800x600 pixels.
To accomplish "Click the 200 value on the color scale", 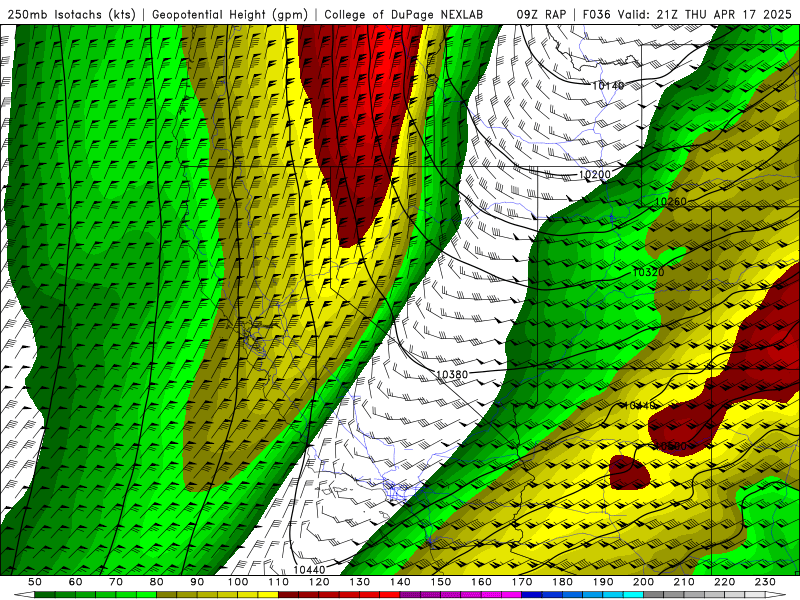I will tap(643, 582).
